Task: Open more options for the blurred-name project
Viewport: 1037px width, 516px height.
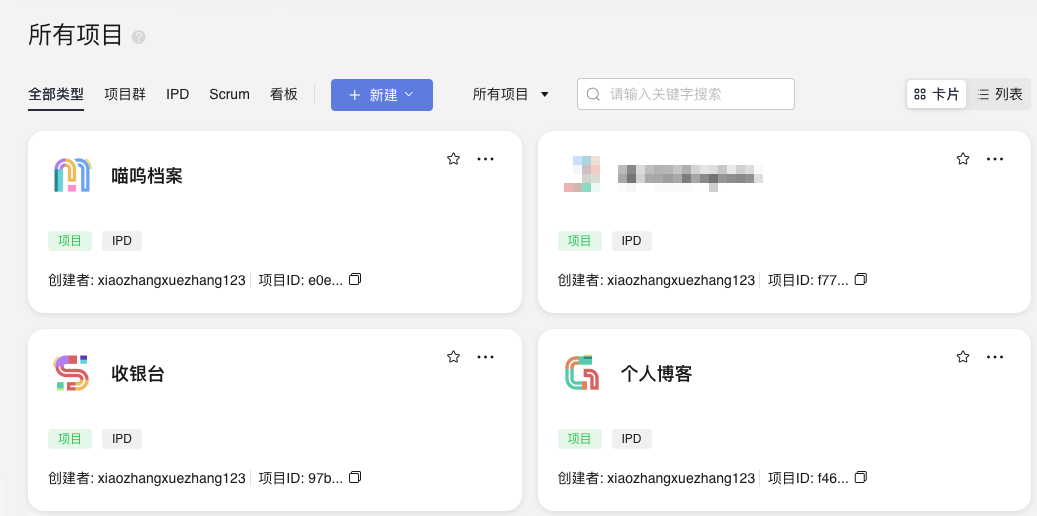Action: 995,159
